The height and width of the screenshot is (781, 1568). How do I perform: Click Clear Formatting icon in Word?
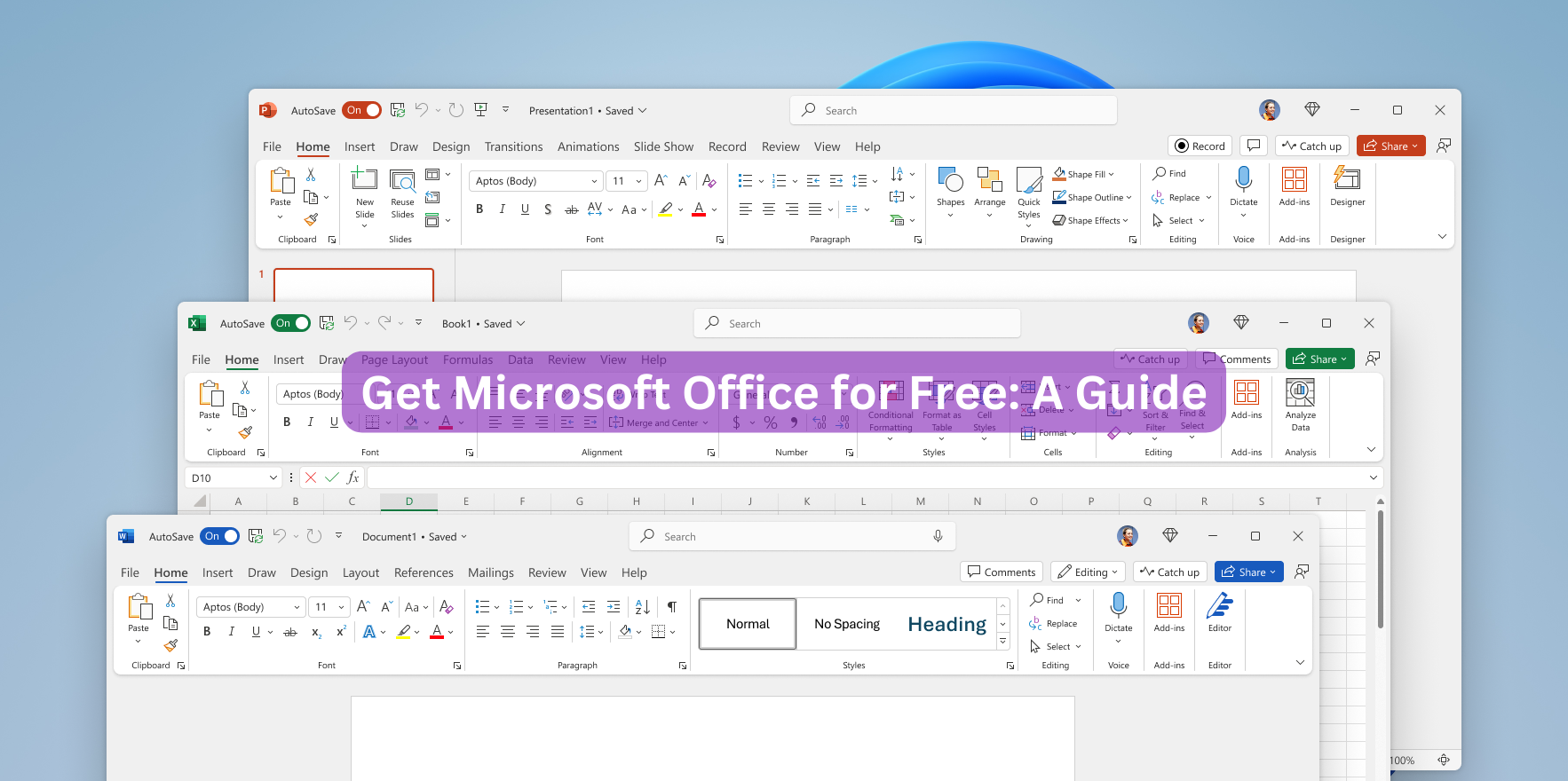point(447,607)
